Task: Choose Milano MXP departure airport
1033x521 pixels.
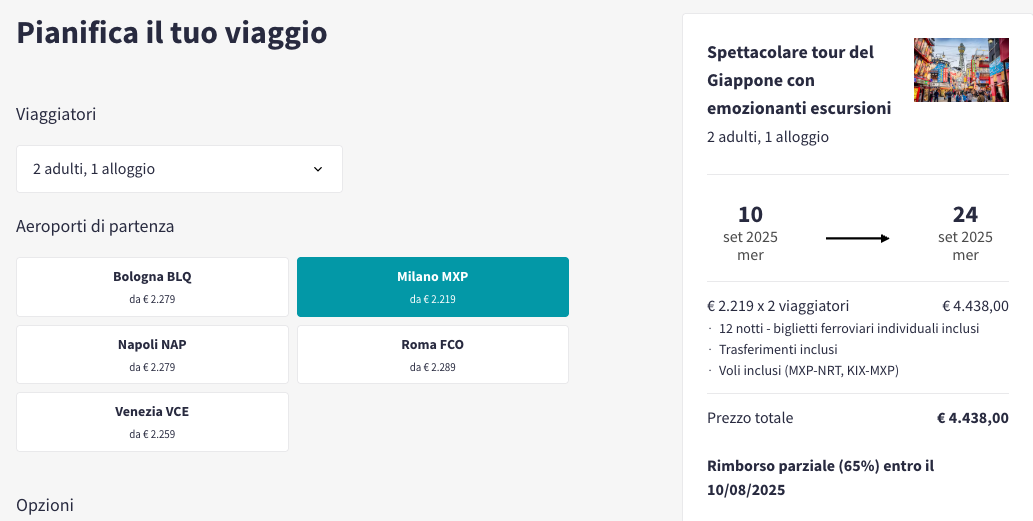Action: click(x=433, y=287)
